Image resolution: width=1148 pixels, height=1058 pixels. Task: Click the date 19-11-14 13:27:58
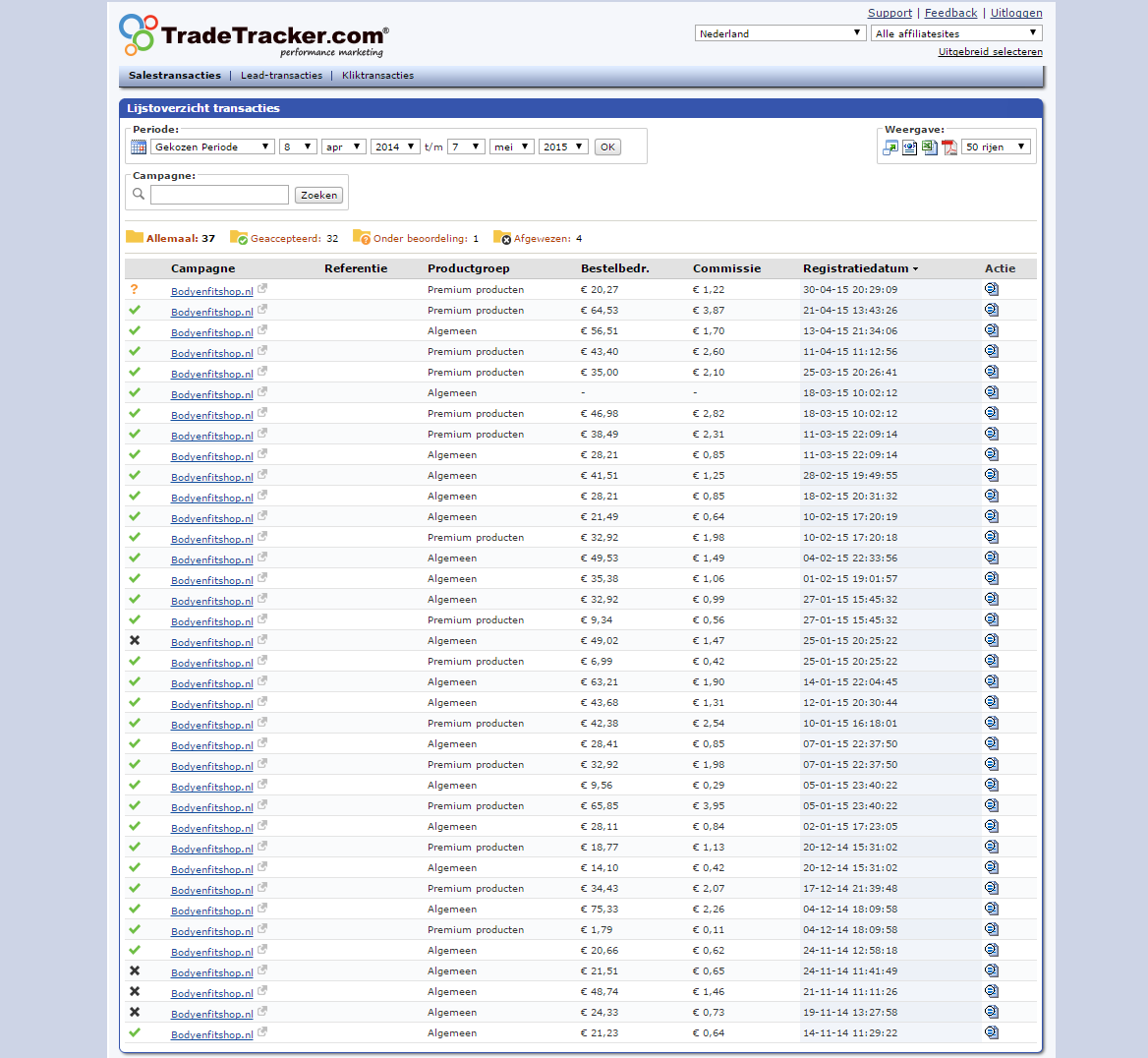tap(850, 1012)
